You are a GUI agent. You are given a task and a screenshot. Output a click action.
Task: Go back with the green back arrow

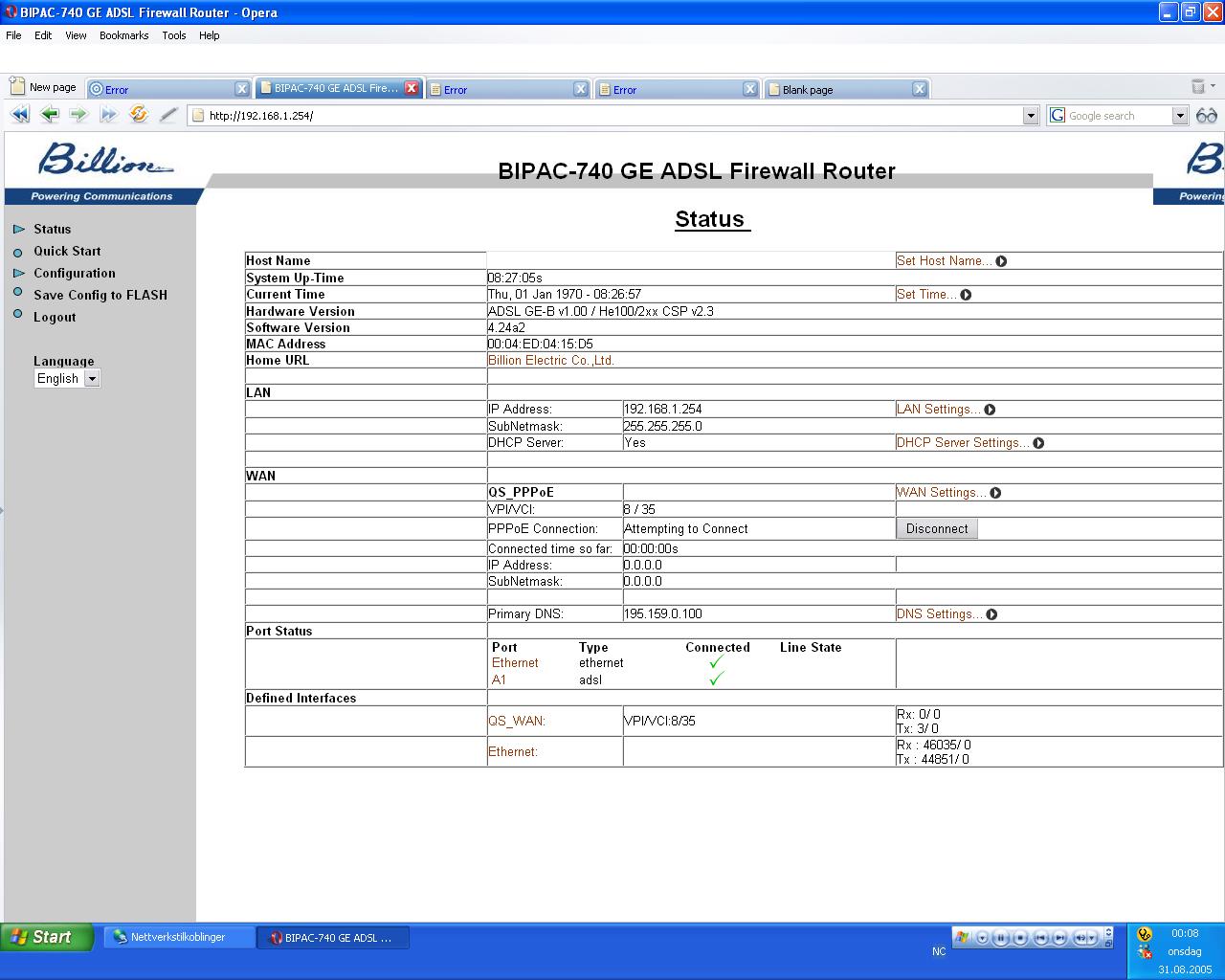tap(50, 115)
